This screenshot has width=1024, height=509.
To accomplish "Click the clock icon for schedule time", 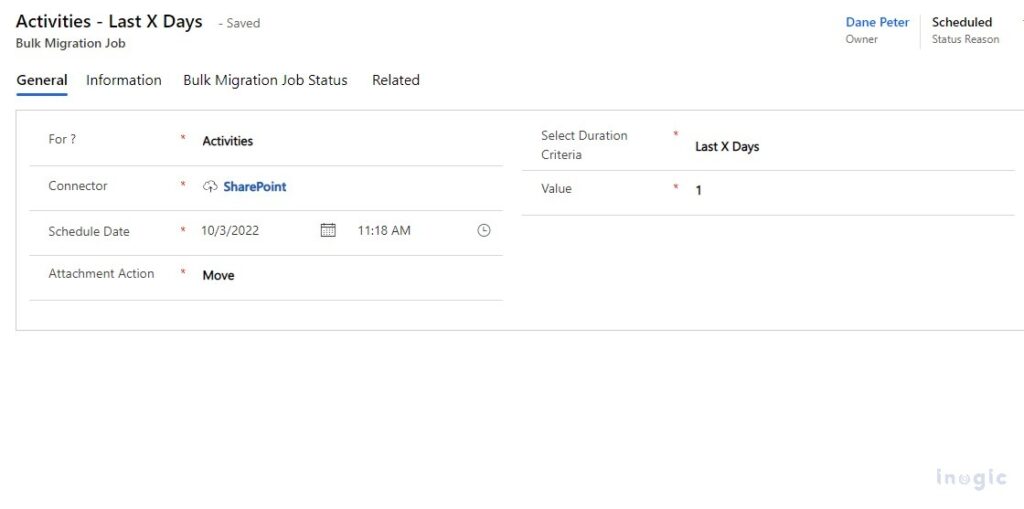I will click(x=484, y=230).
